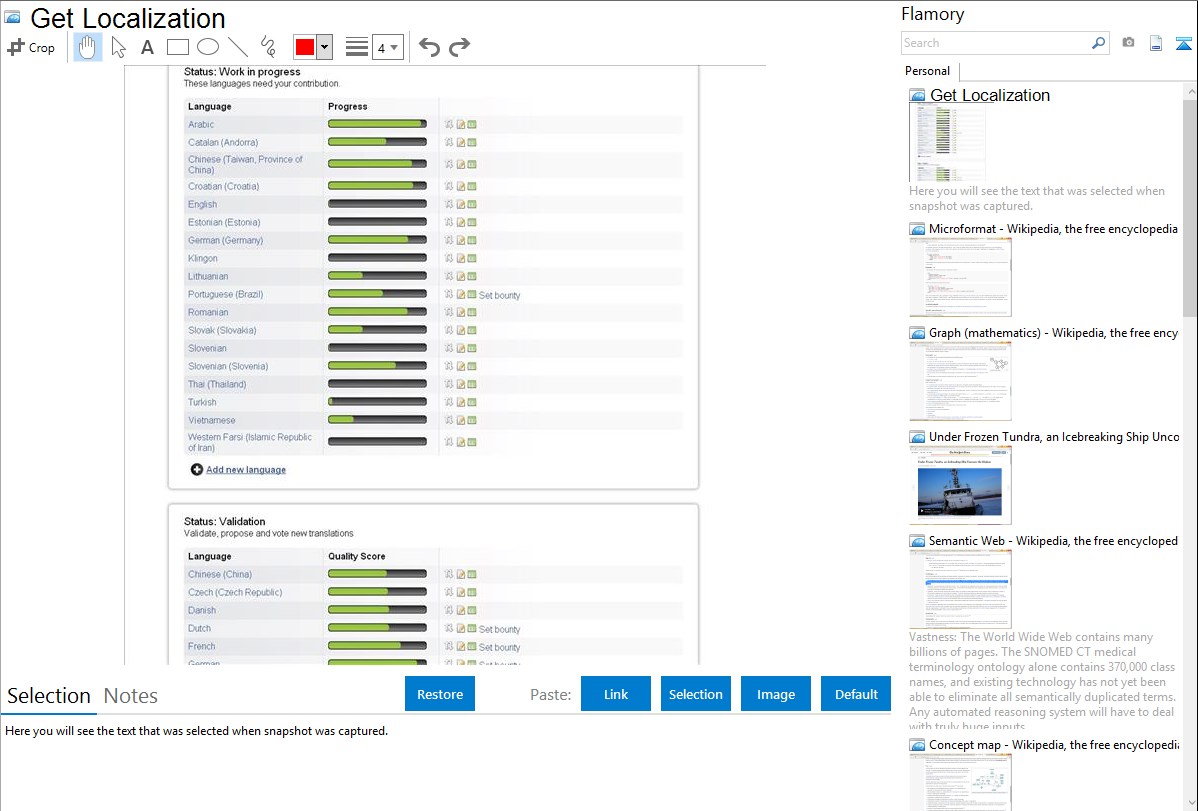Select the freehand scribble tool

(x=267, y=47)
